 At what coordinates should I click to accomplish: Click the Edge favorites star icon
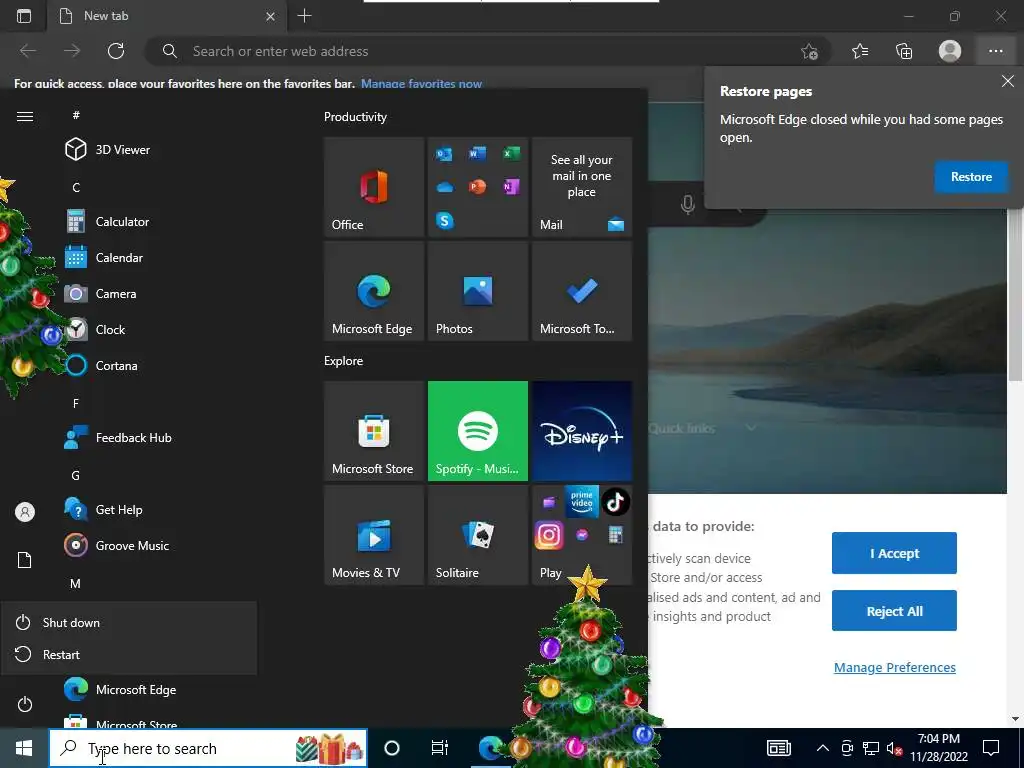(860, 51)
